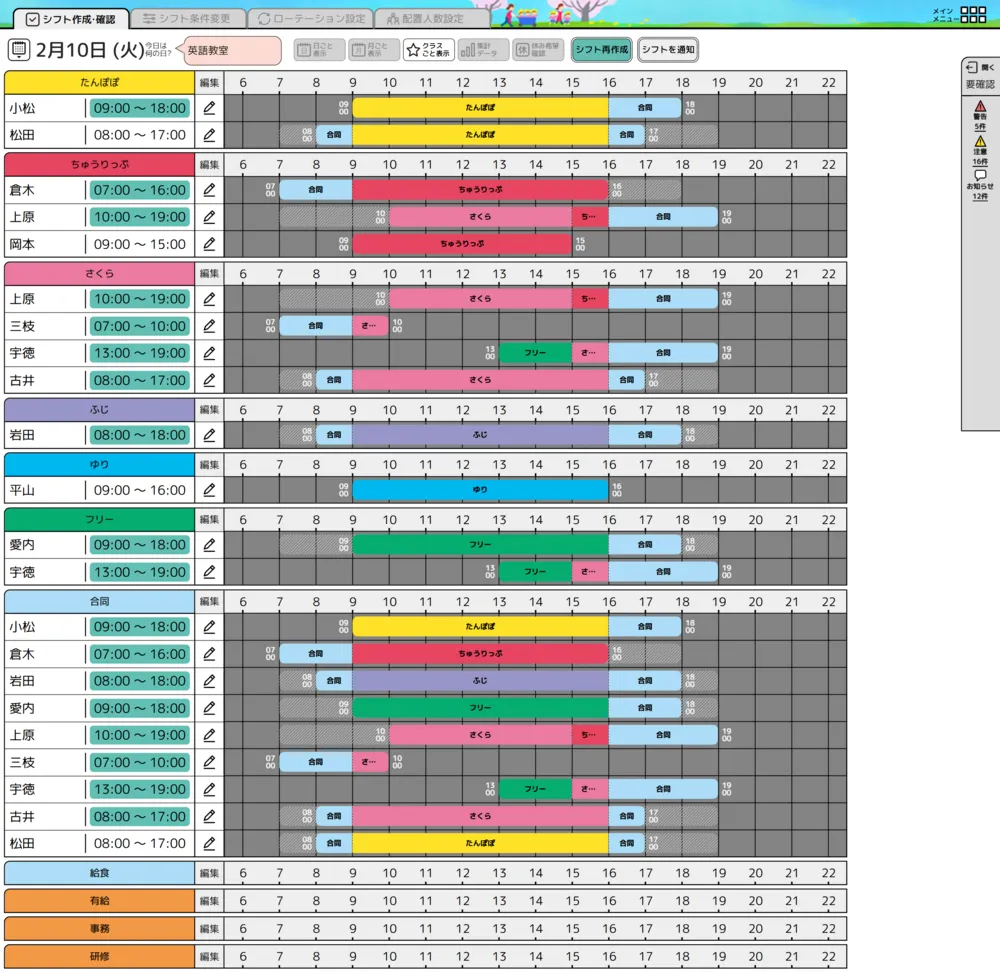Click the purple ふじ class header
This screenshot has height=972, width=1000.
click(99, 410)
